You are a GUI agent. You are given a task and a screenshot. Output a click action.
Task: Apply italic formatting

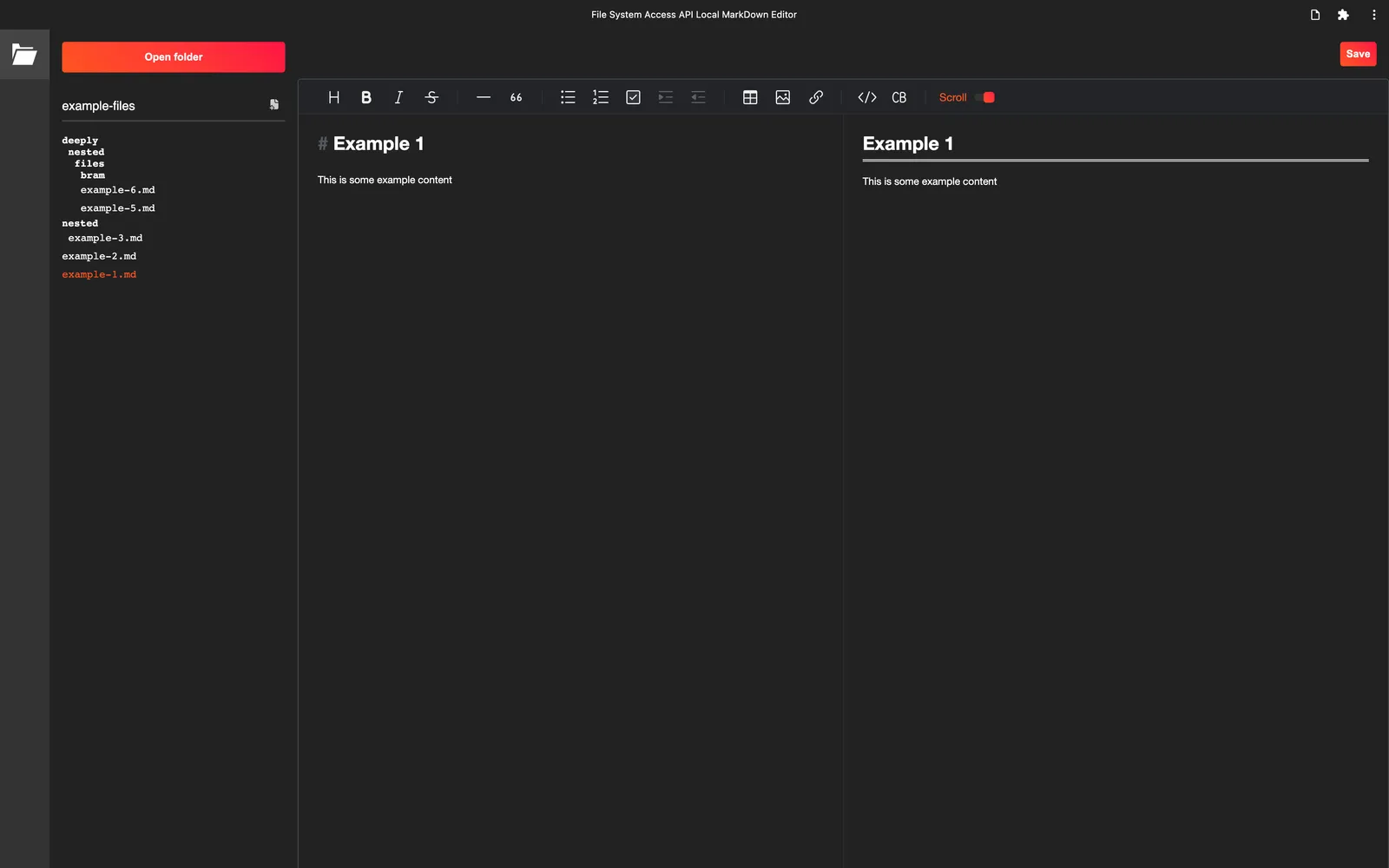[x=398, y=97]
